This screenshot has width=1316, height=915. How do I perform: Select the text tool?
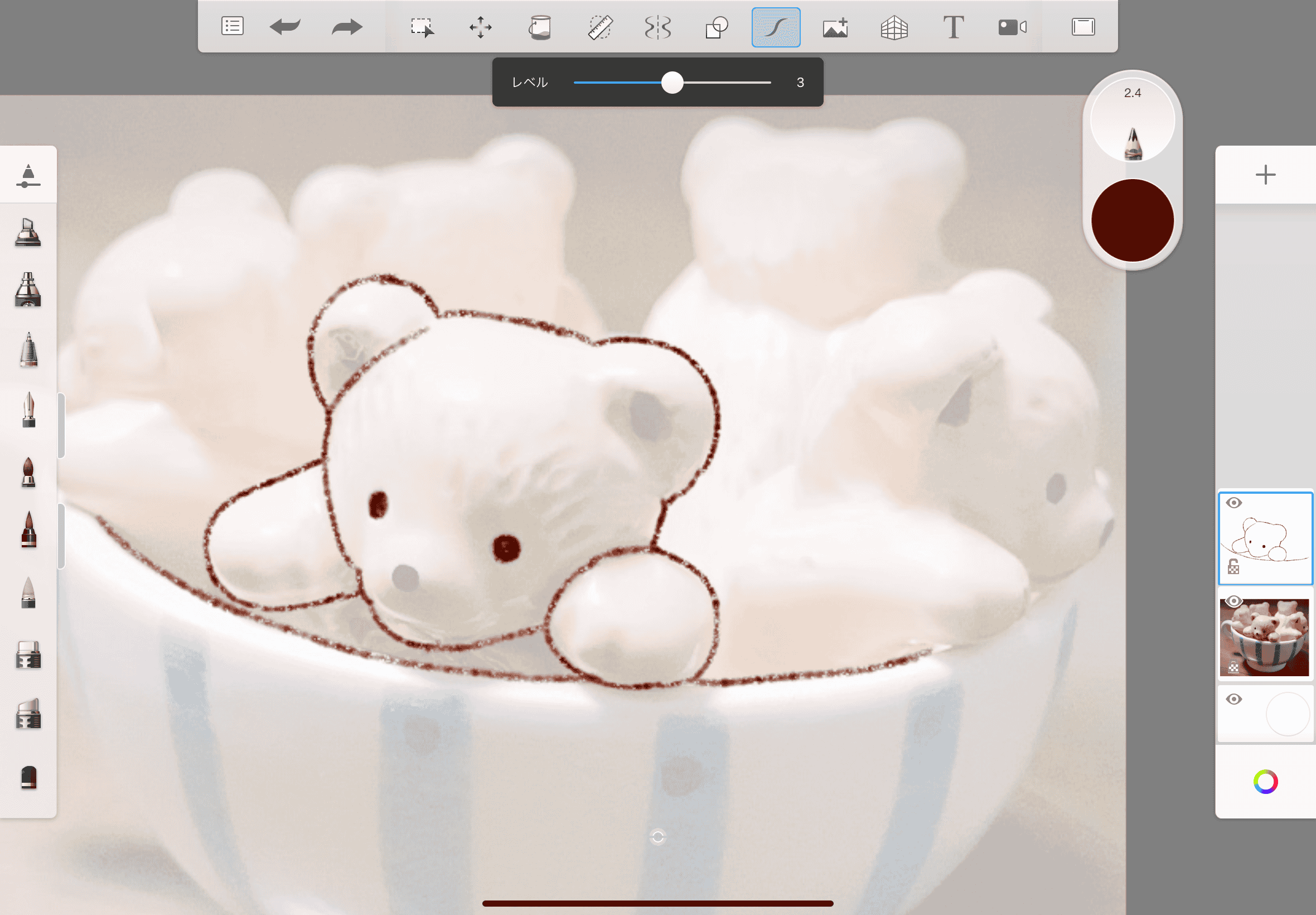(x=953, y=27)
